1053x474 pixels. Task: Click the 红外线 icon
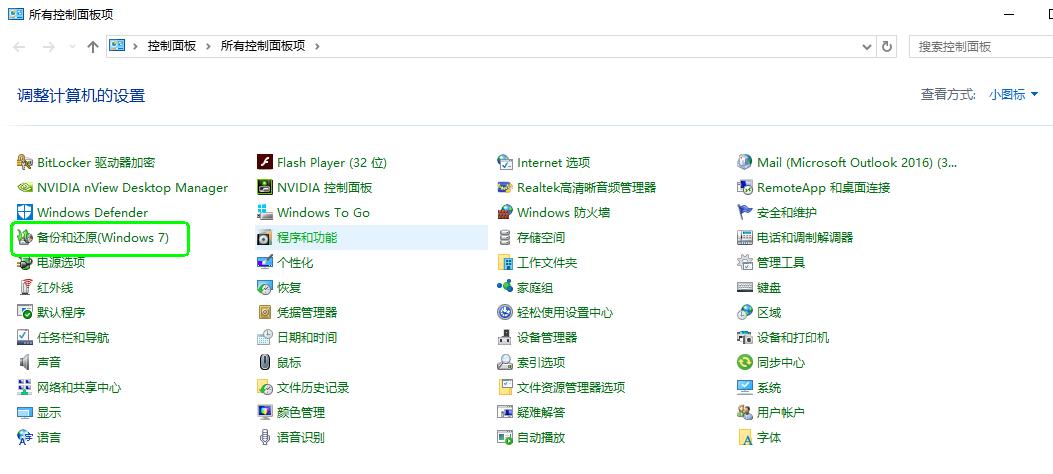coord(25,287)
